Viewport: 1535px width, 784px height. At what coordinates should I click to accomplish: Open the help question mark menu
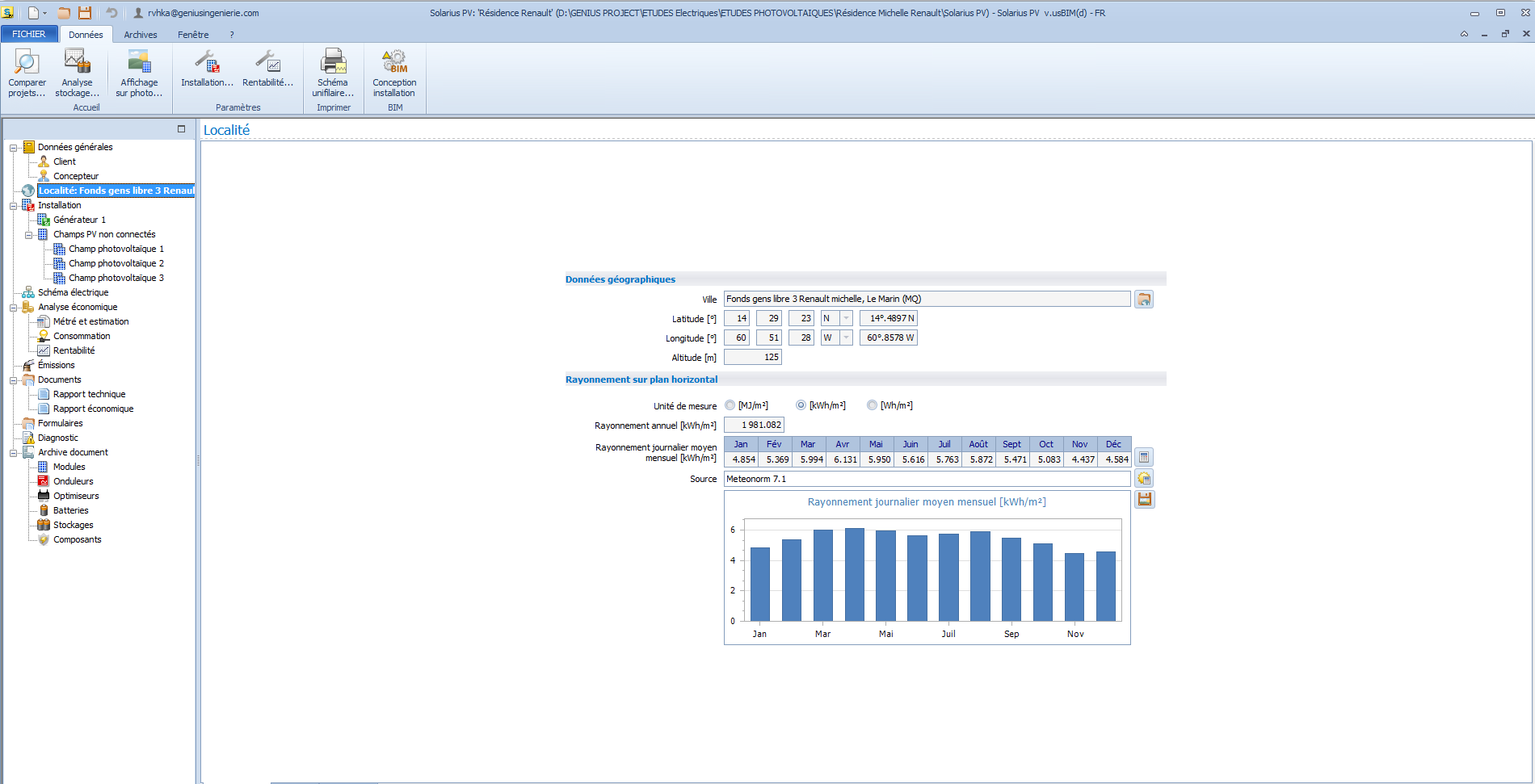coord(232,35)
